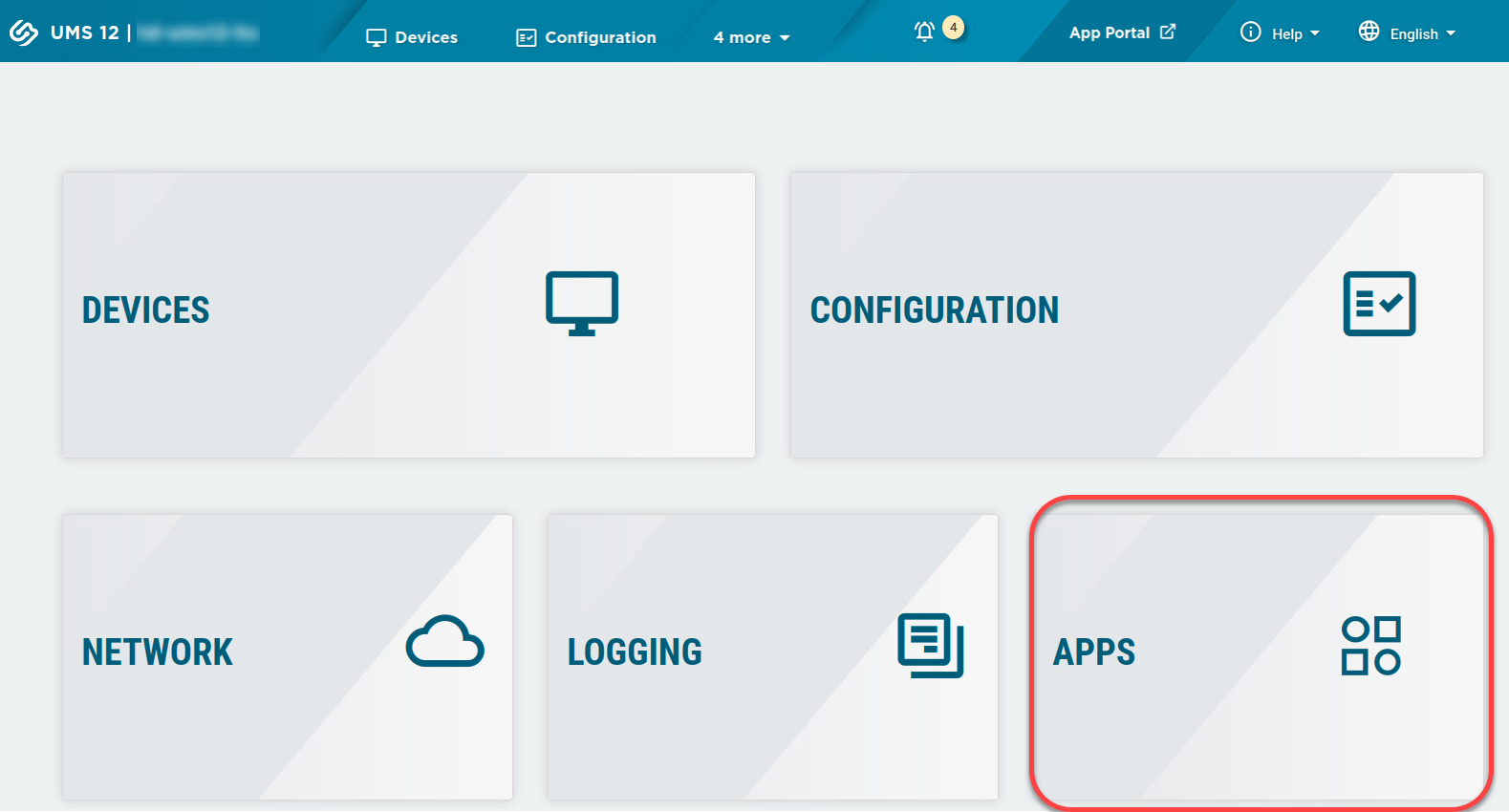Open the CONFIGURATION tile label
The height and width of the screenshot is (812, 1509).
(934, 310)
